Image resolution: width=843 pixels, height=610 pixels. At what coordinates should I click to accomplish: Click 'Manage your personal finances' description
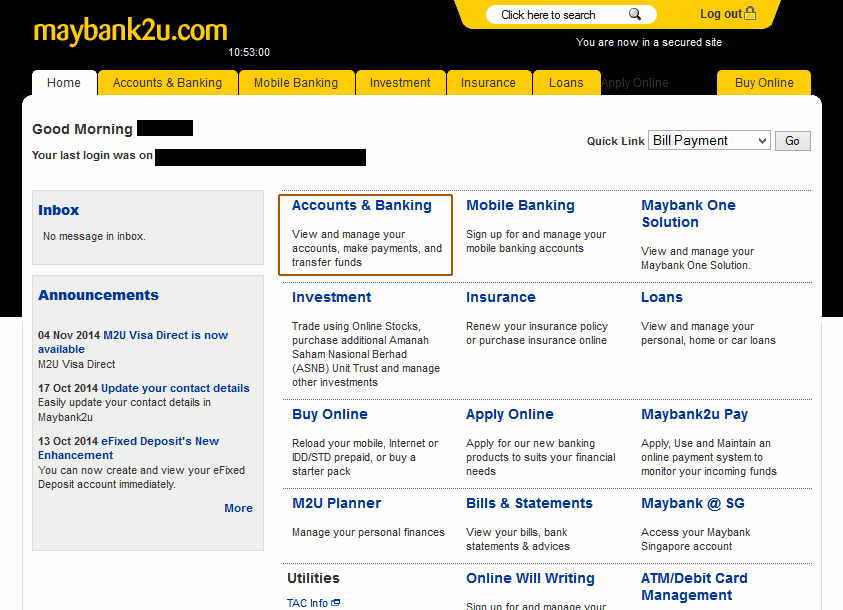[x=368, y=532]
